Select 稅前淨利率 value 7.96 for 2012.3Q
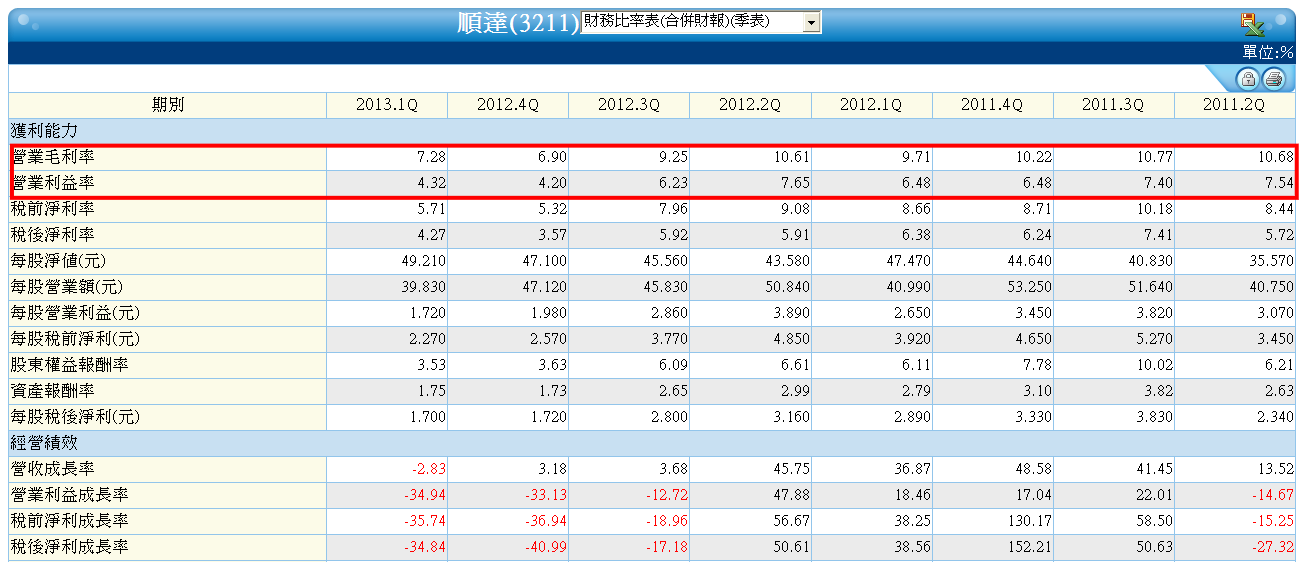The image size is (1304, 562). pos(673,209)
